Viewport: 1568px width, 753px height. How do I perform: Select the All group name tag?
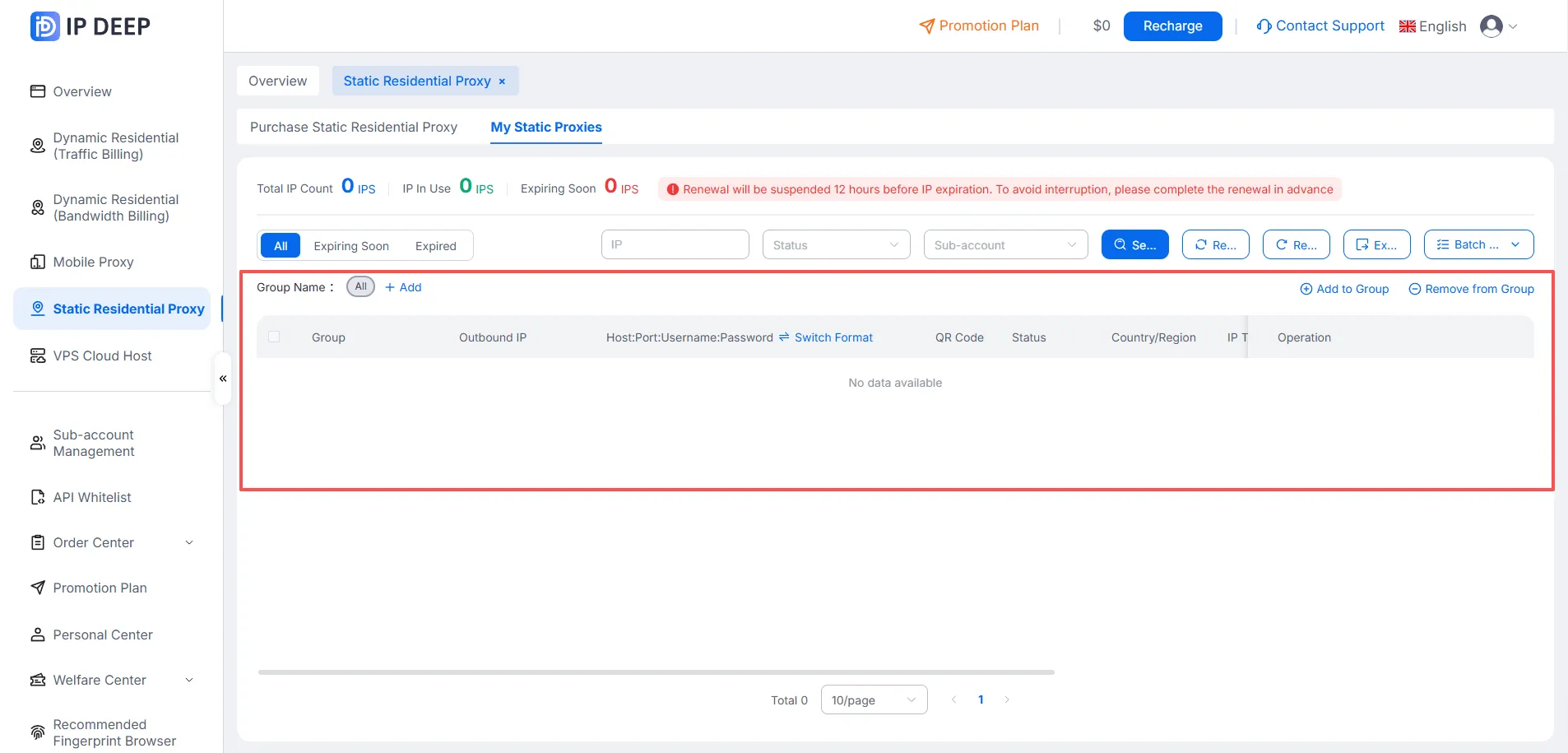(x=360, y=286)
